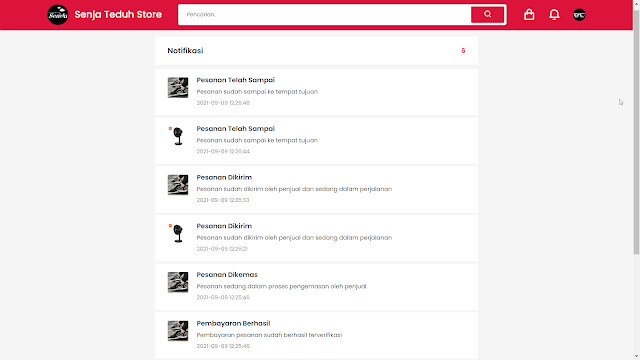
Task: Click "Pembayaran pesanan sudah berhasil terverifikasi" description
Action: pos(269,335)
